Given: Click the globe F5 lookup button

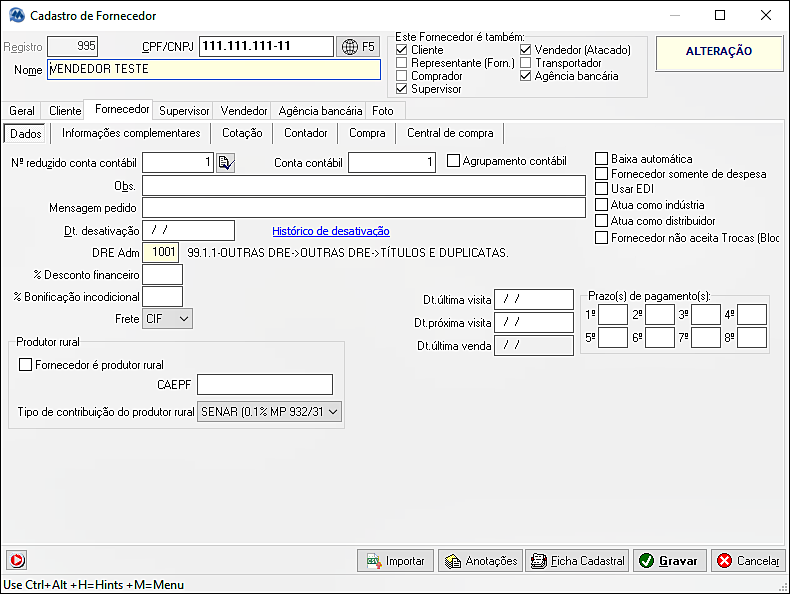Looking at the screenshot, I should point(358,47).
